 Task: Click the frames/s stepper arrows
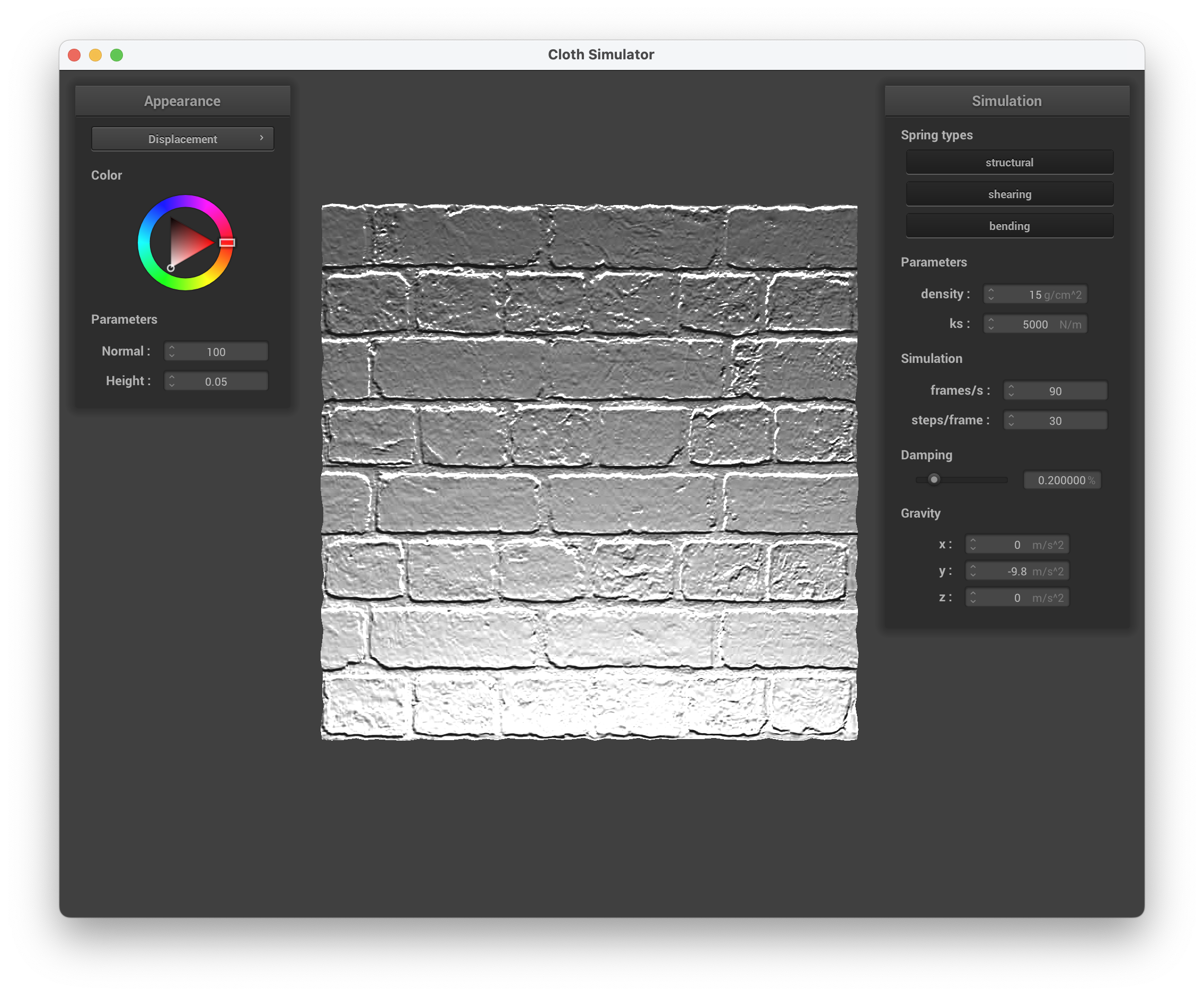tap(1011, 391)
